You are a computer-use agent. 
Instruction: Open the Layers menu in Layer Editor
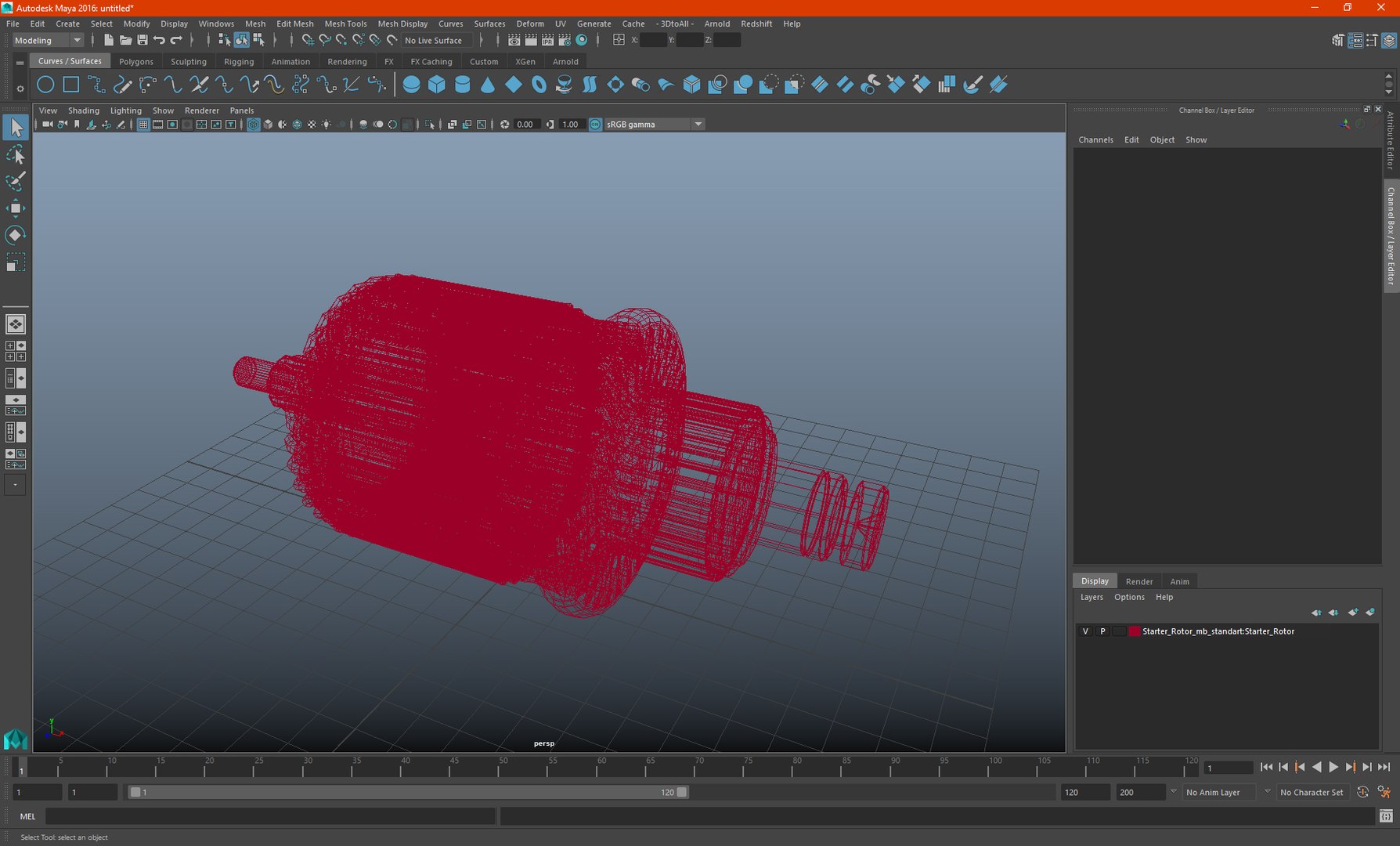pos(1091,597)
